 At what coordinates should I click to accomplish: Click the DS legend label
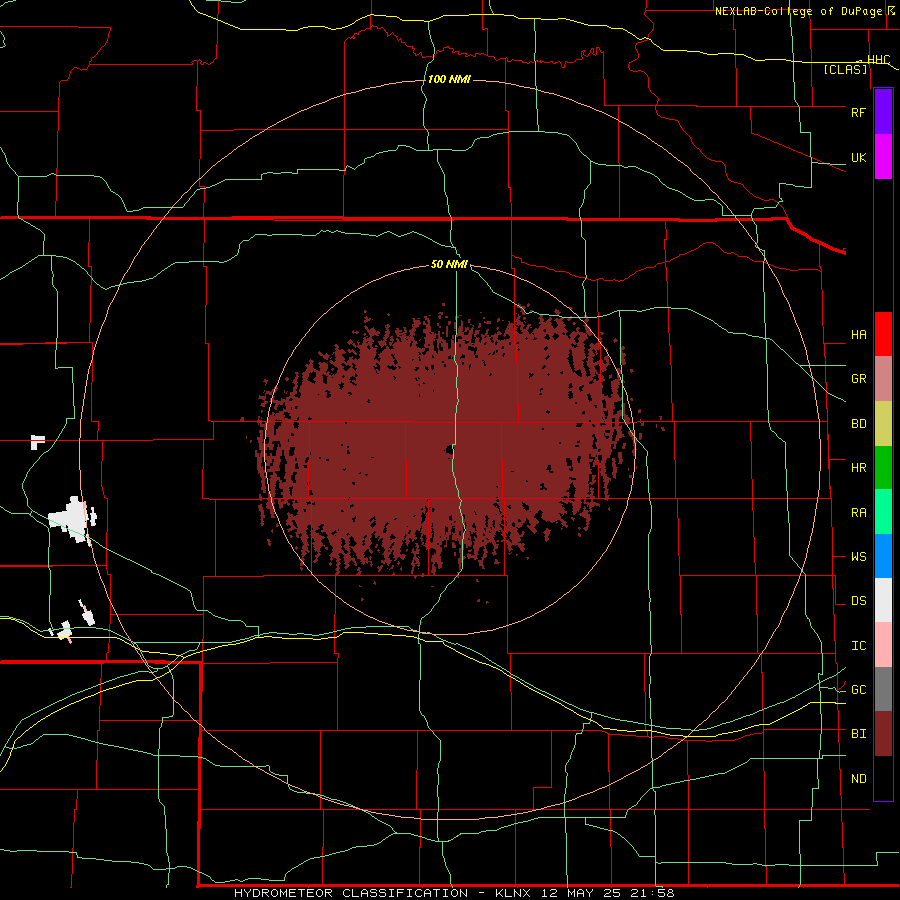coord(858,601)
